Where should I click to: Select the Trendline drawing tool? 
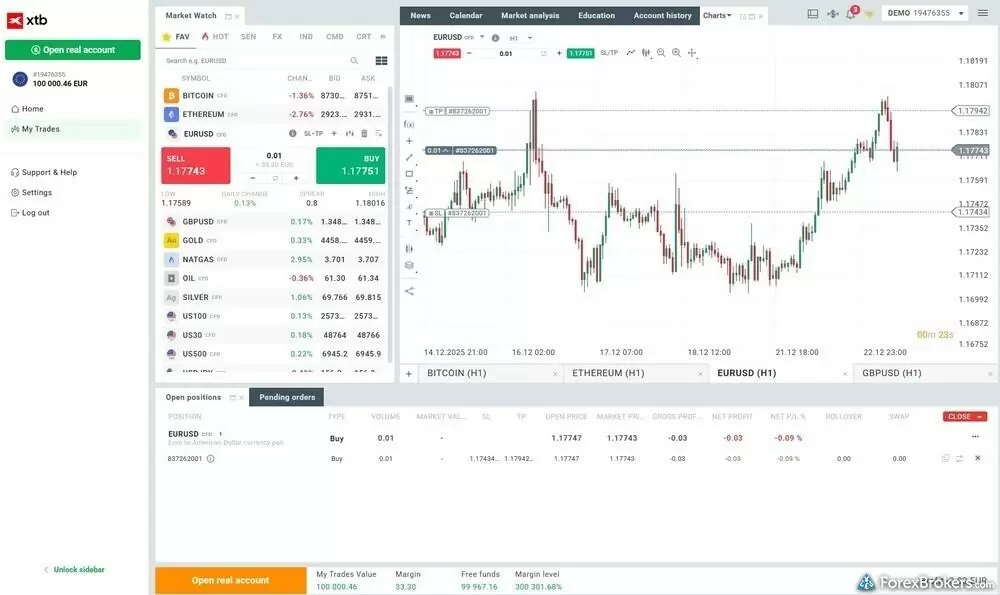pos(408,159)
